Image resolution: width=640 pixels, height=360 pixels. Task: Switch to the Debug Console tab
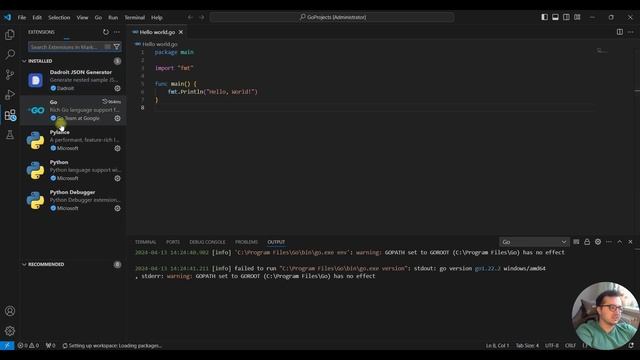[207, 242]
